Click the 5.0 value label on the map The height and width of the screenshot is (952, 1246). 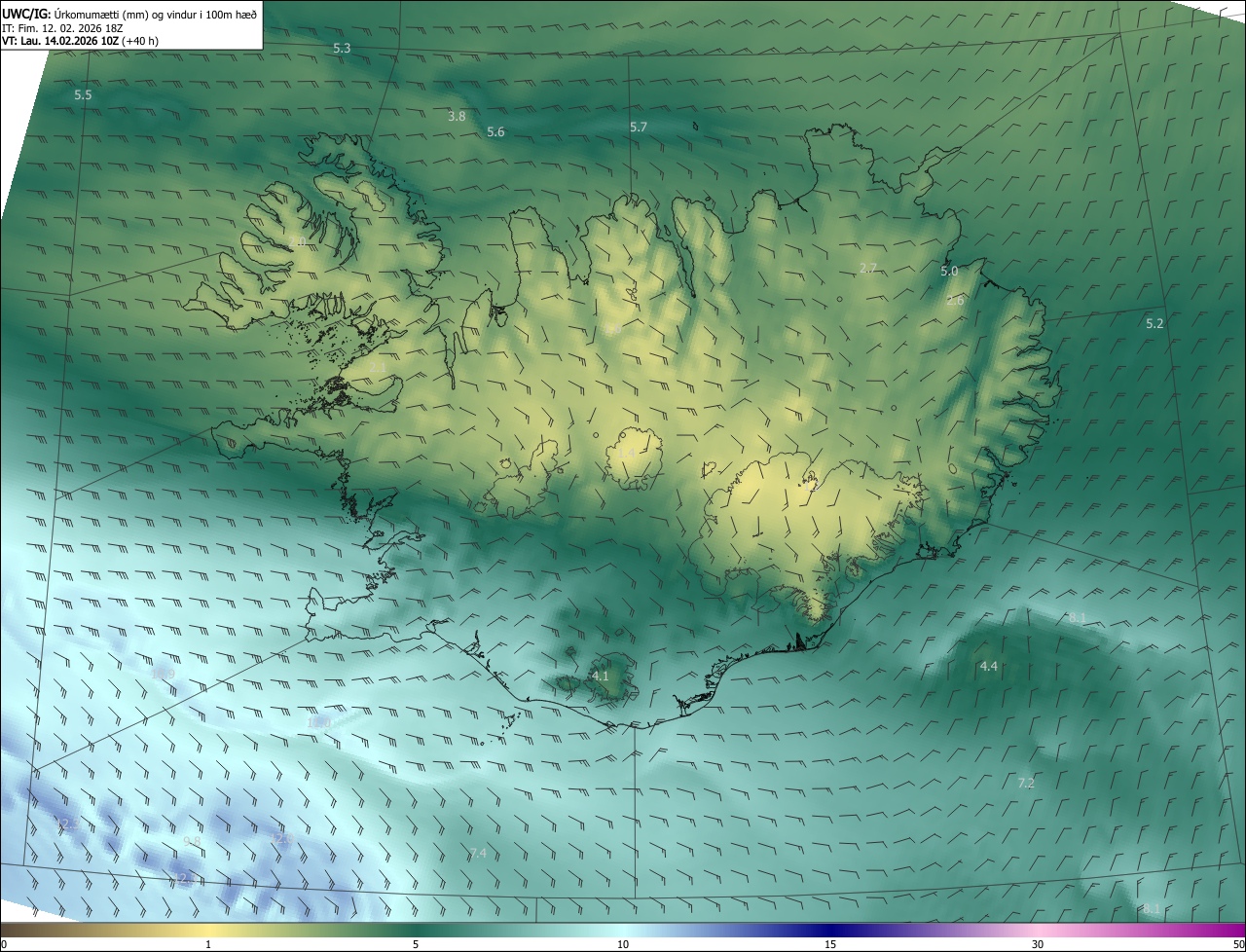[x=949, y=271]
